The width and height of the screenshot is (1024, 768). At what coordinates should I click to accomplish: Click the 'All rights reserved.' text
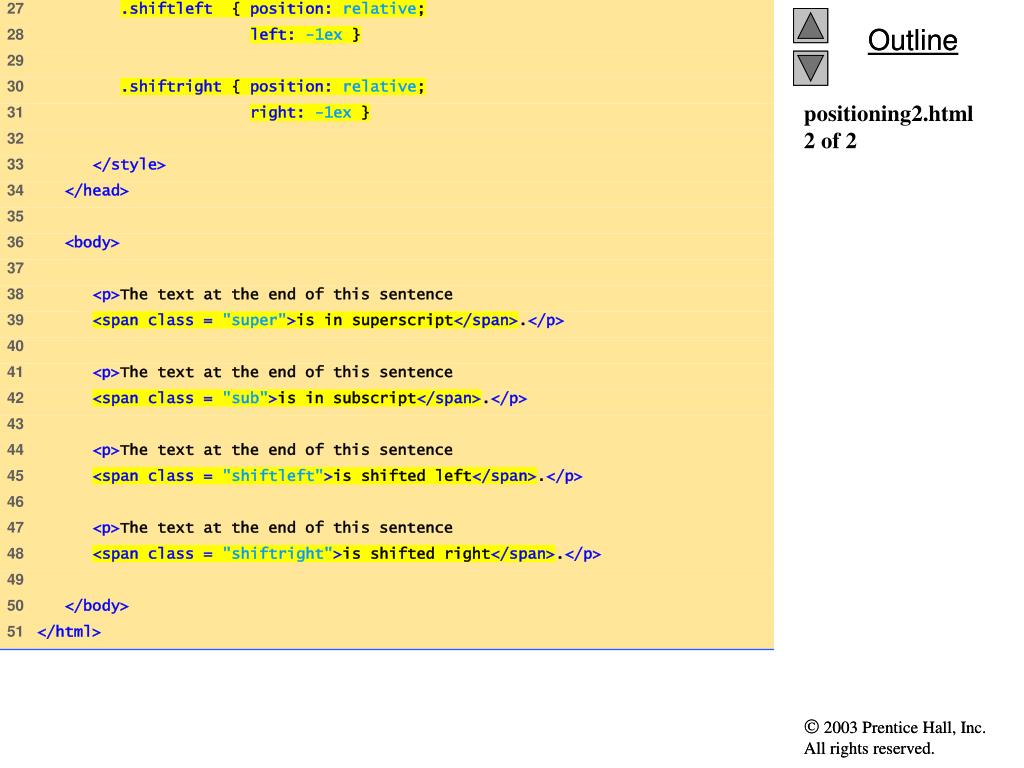pyautogui.click(x=869, y=748)
